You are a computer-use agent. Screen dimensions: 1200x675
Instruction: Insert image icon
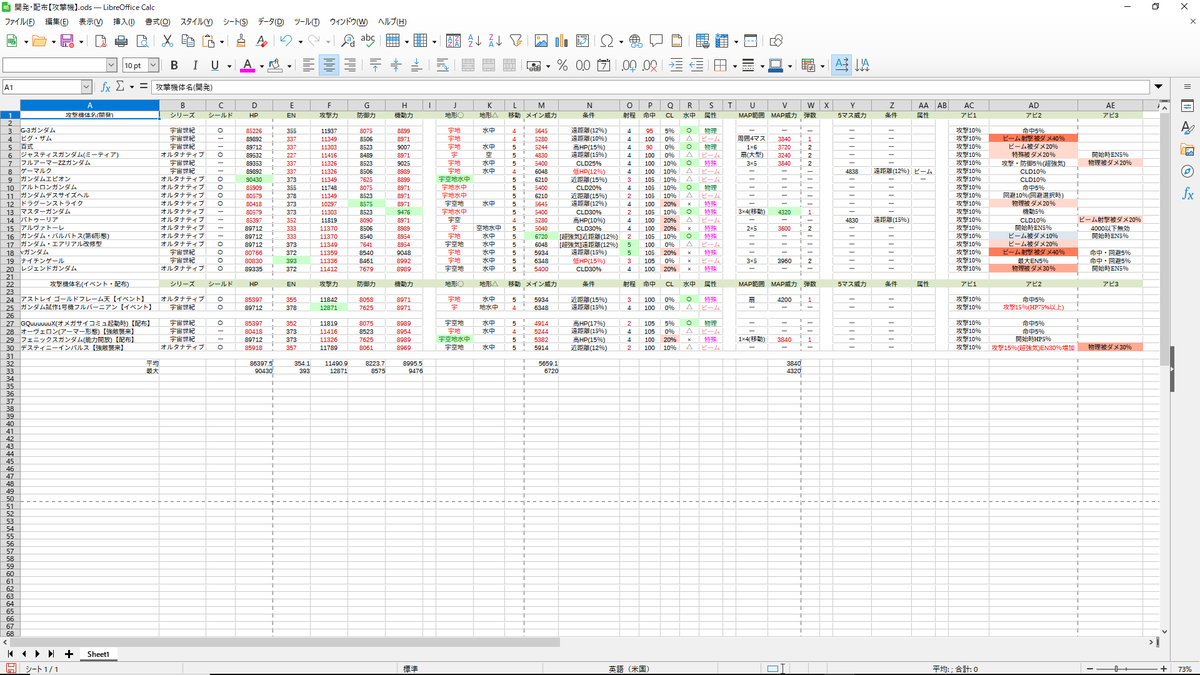click(542, 41)
